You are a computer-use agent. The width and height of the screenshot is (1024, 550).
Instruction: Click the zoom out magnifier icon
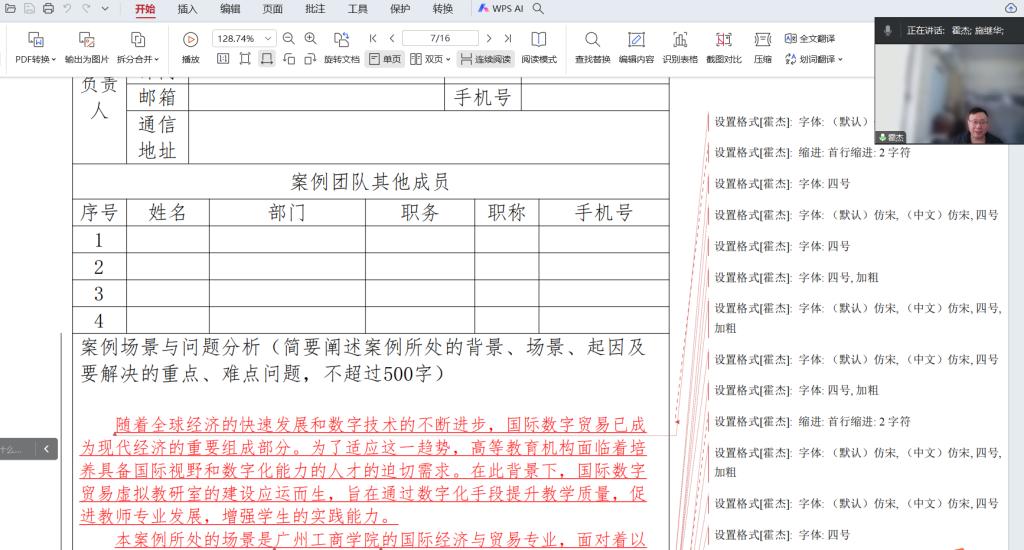point(289,38)
